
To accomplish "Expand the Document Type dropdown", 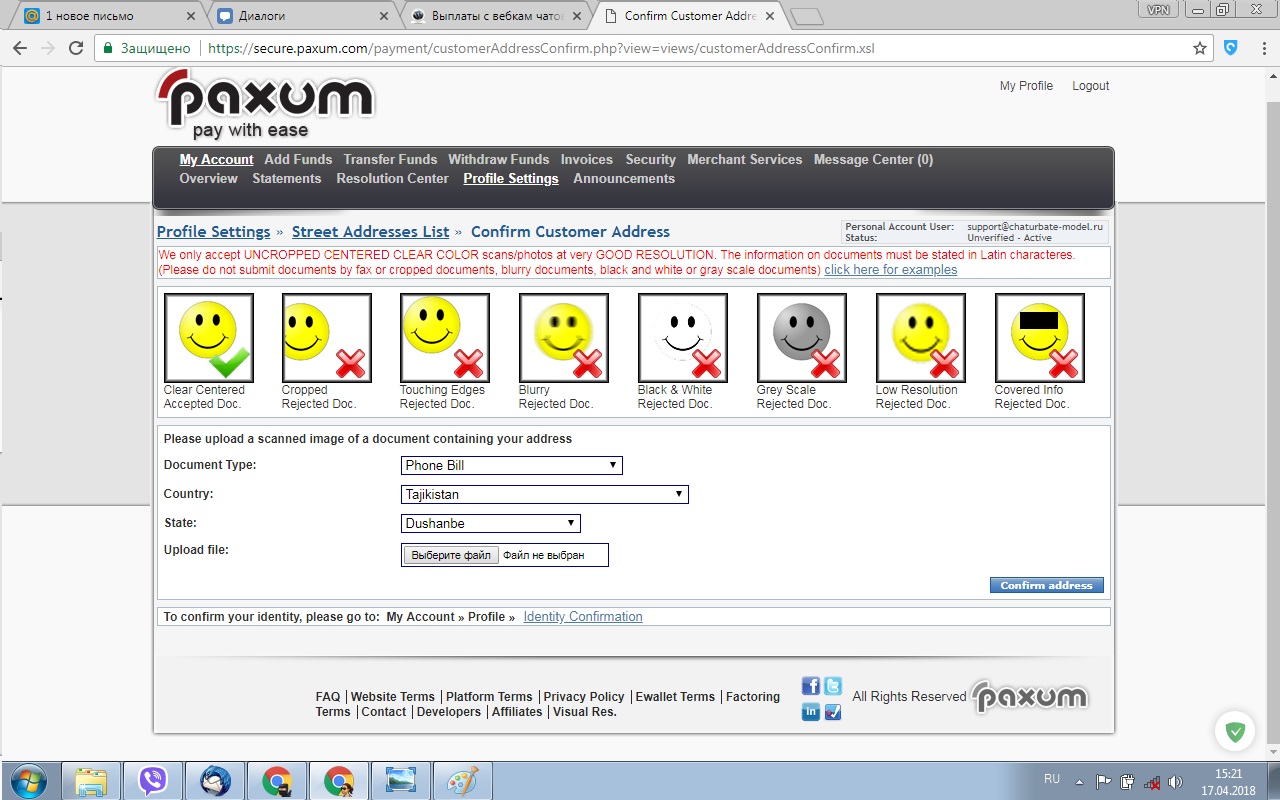I will pos(511,465).
